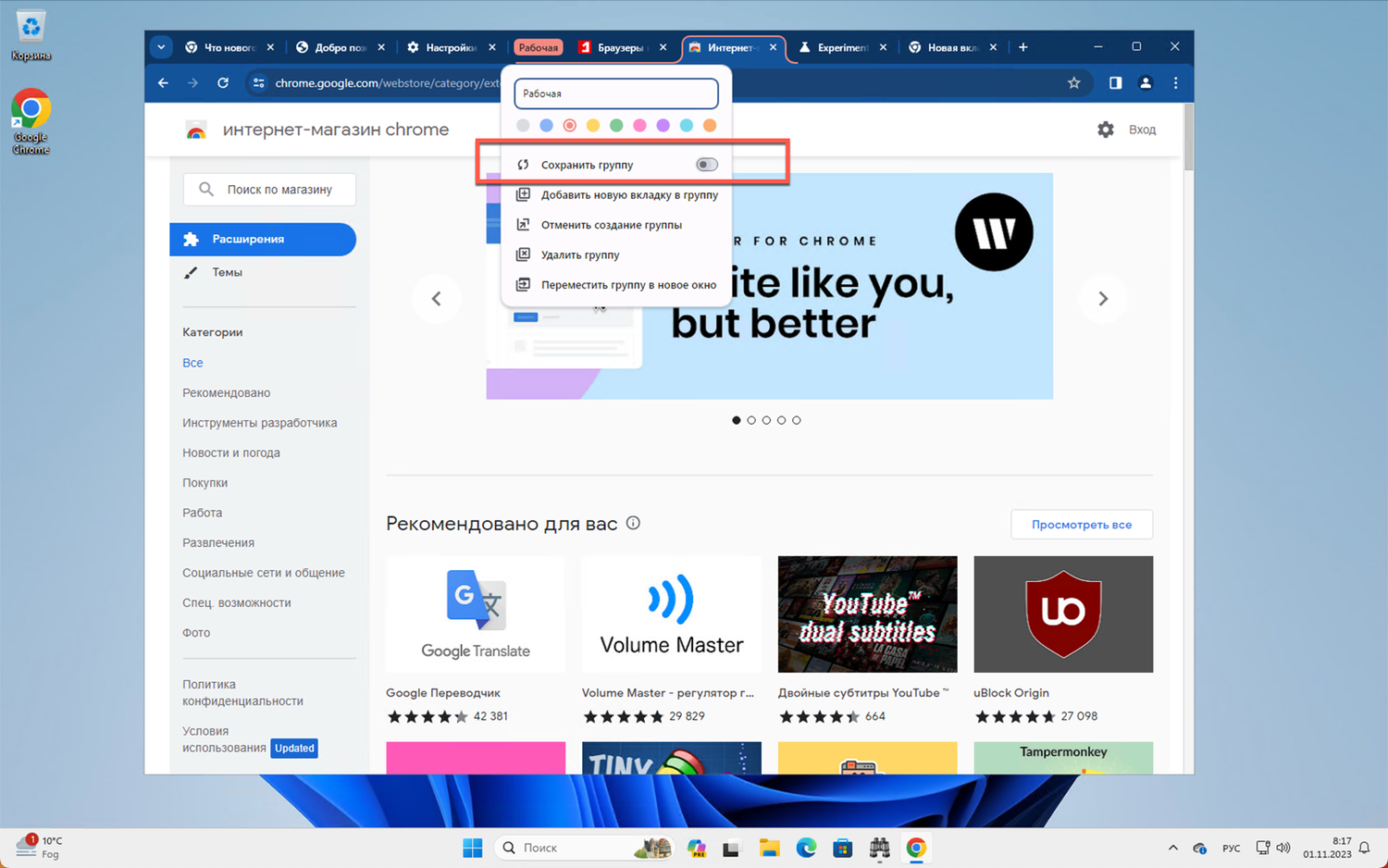Choose the yellow group color
This screenshot has height=868, width=1388.
point(593,125)
